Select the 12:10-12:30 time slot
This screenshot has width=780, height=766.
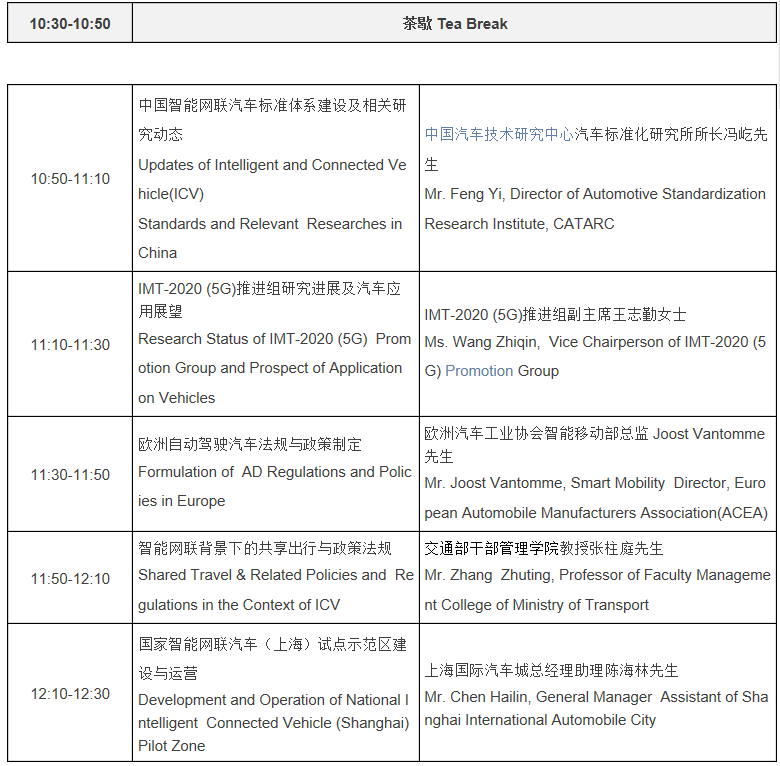tap(70, 693)
